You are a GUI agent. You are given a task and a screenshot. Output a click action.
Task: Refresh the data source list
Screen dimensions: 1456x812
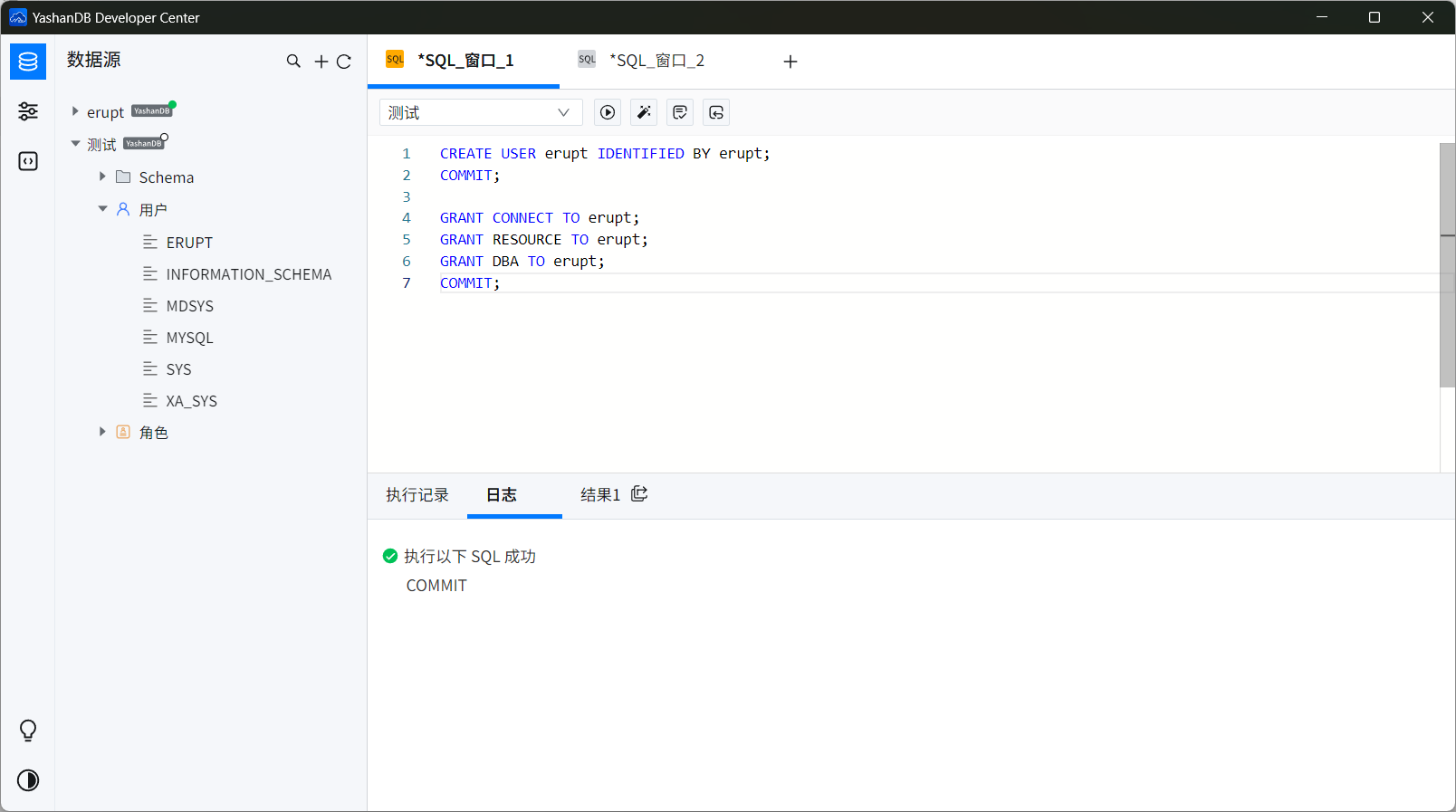tap(344, 62)
